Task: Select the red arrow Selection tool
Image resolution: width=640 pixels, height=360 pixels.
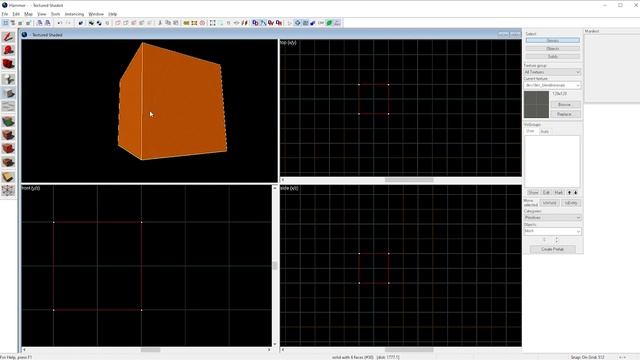Action: click(8, 37)
